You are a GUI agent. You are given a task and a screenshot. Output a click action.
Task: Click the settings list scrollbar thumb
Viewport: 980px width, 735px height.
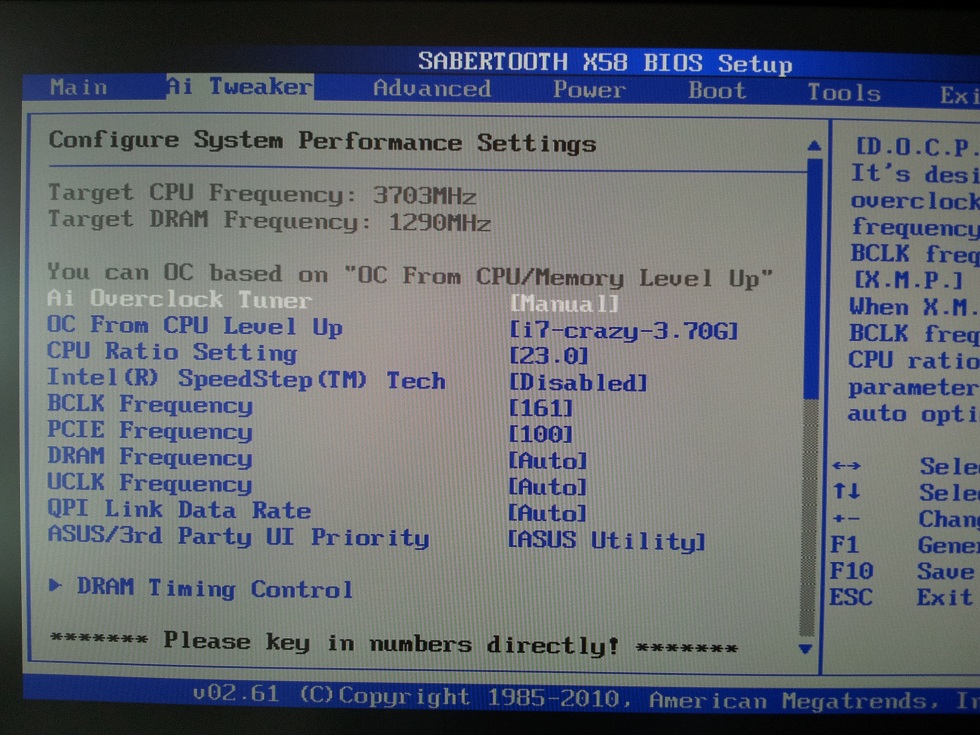click(813, 279)
